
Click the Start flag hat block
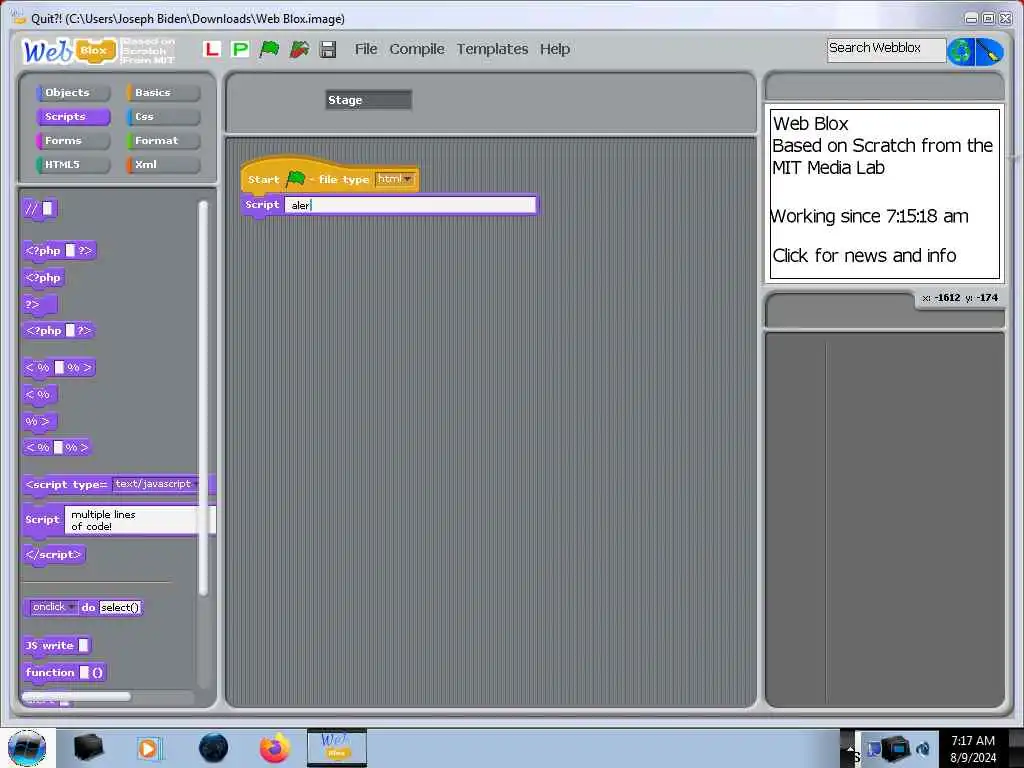click(x=329, y=176)
